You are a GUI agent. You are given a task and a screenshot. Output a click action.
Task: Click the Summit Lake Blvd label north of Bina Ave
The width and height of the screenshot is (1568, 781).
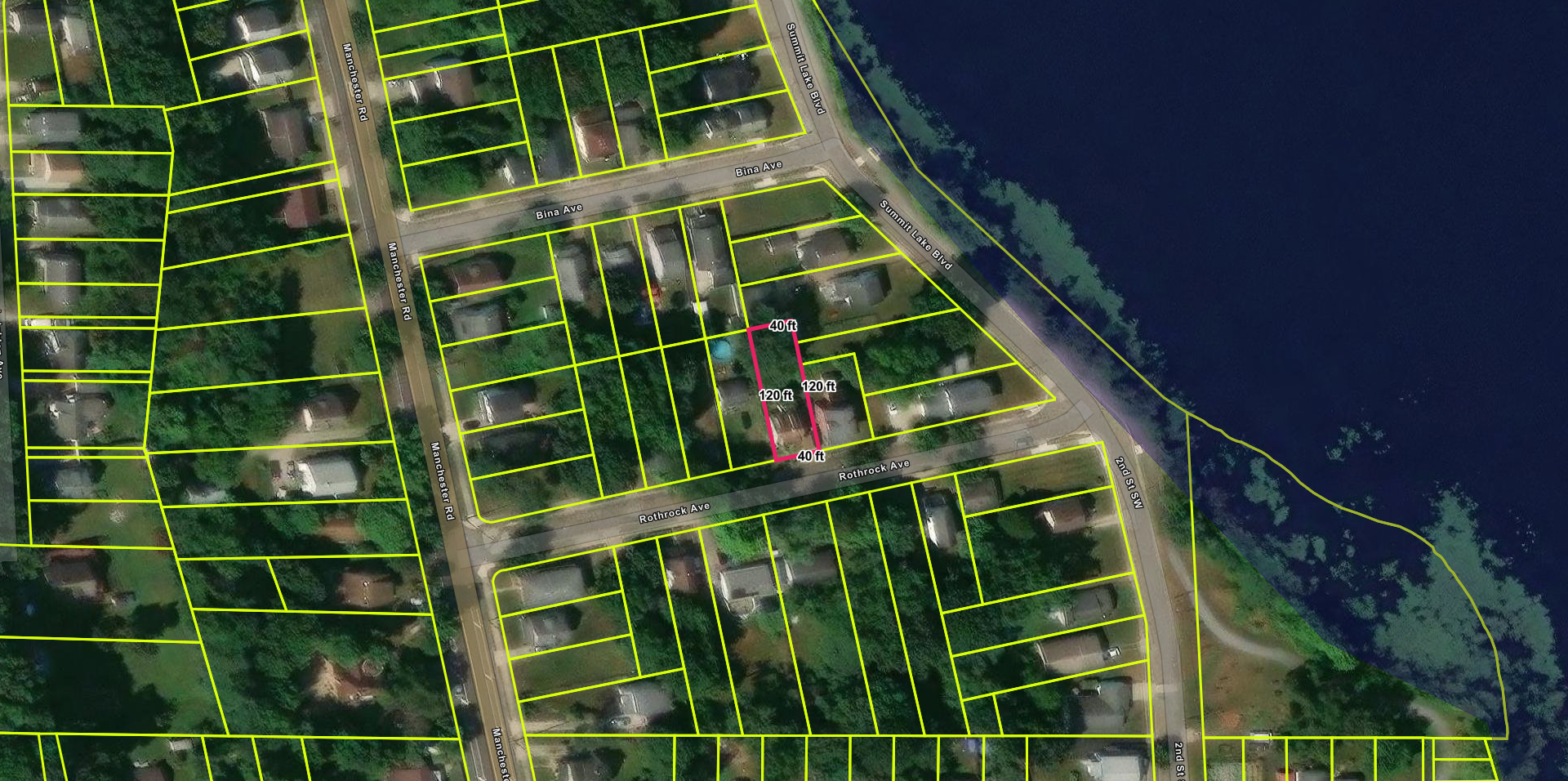click(805, 68)
